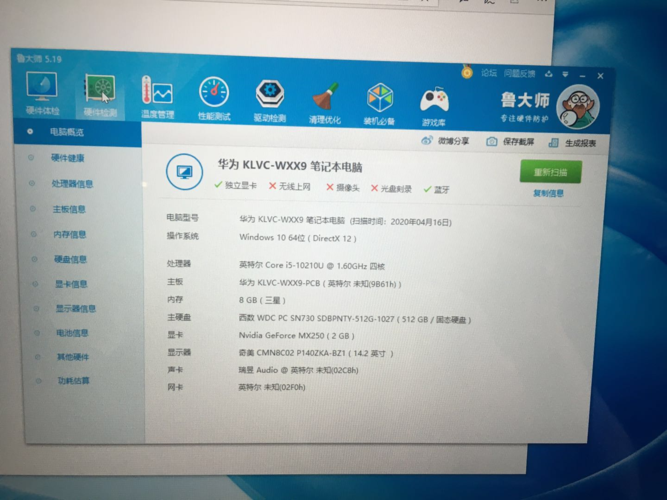The image size is (667, 500).
Task: Select 处理器信息 in sidebar
Action: click(72, 184)
